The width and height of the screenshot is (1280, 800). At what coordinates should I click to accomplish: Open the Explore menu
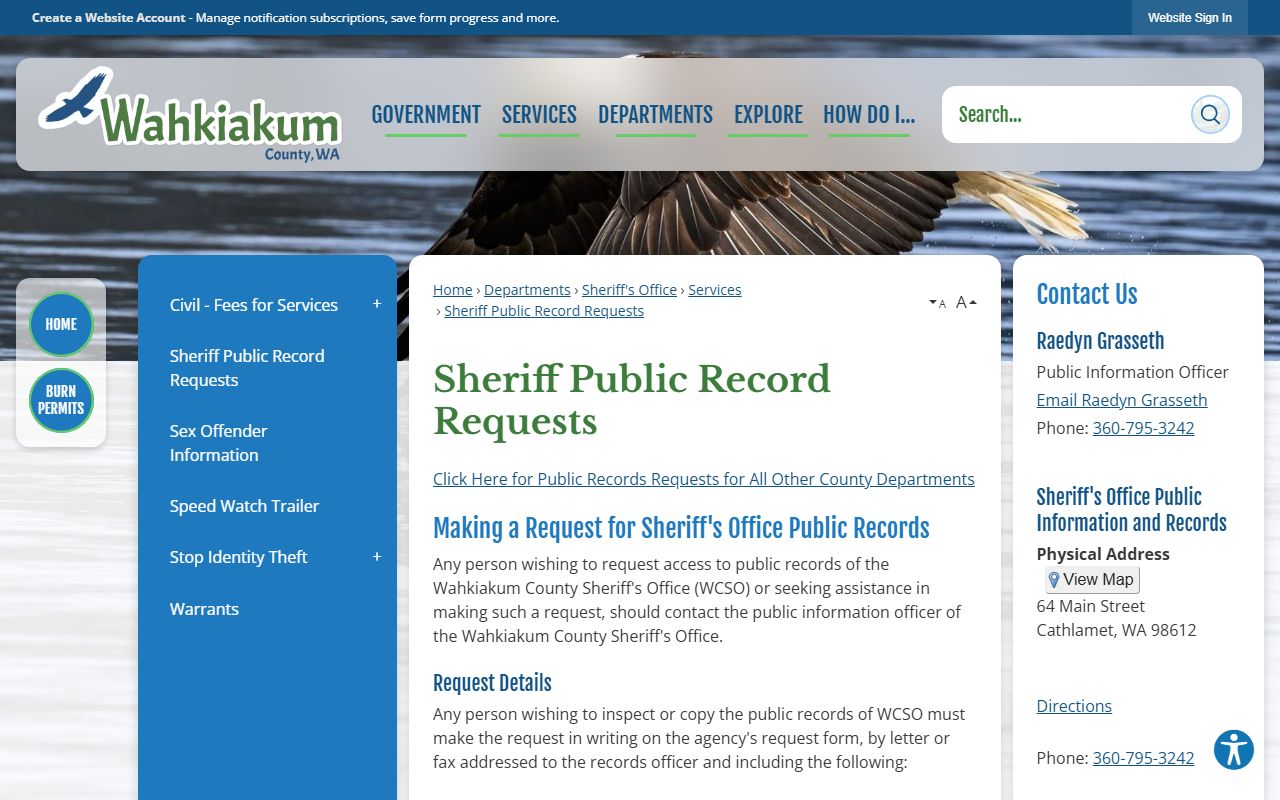(768, 115)
